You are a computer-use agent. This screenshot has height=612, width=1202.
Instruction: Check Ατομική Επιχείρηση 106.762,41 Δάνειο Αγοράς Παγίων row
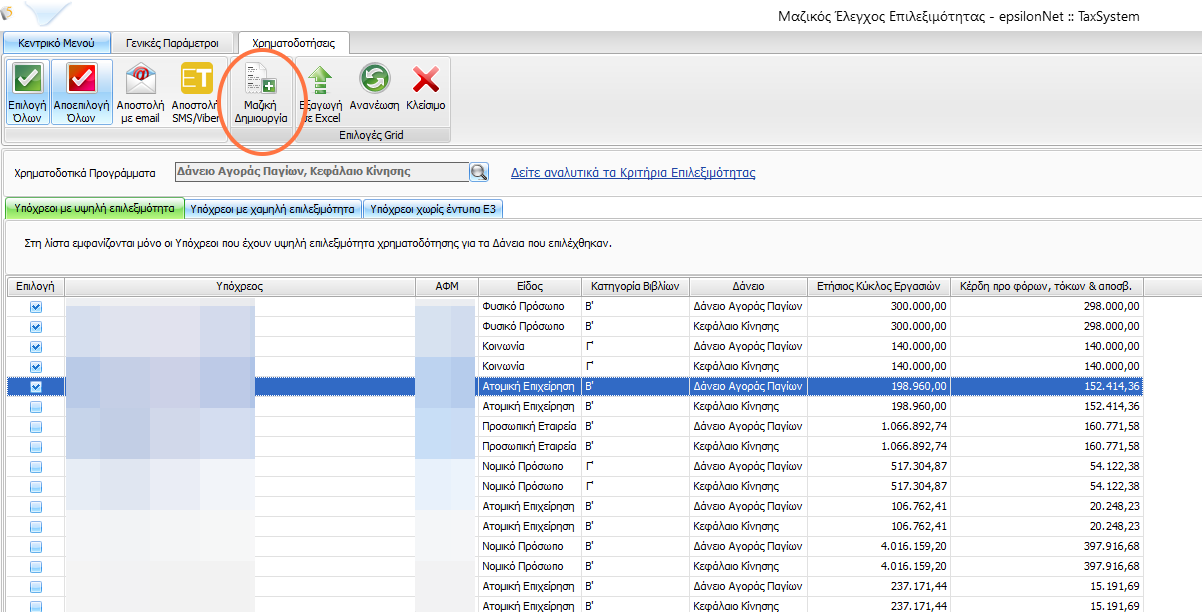pyautogui.click(x=36, y=507)
